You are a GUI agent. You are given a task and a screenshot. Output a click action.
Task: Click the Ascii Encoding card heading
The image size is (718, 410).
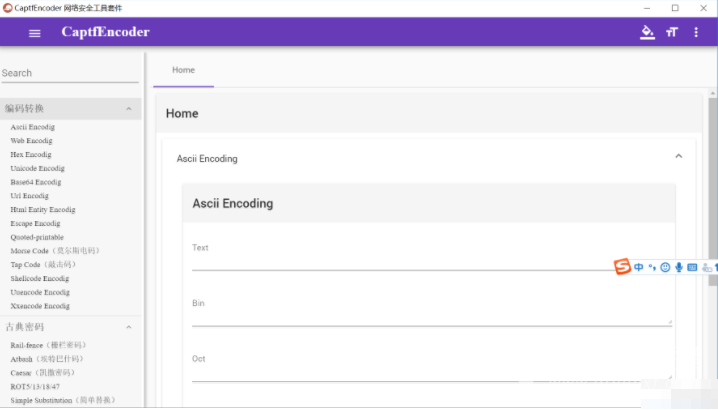click(233, 203)
